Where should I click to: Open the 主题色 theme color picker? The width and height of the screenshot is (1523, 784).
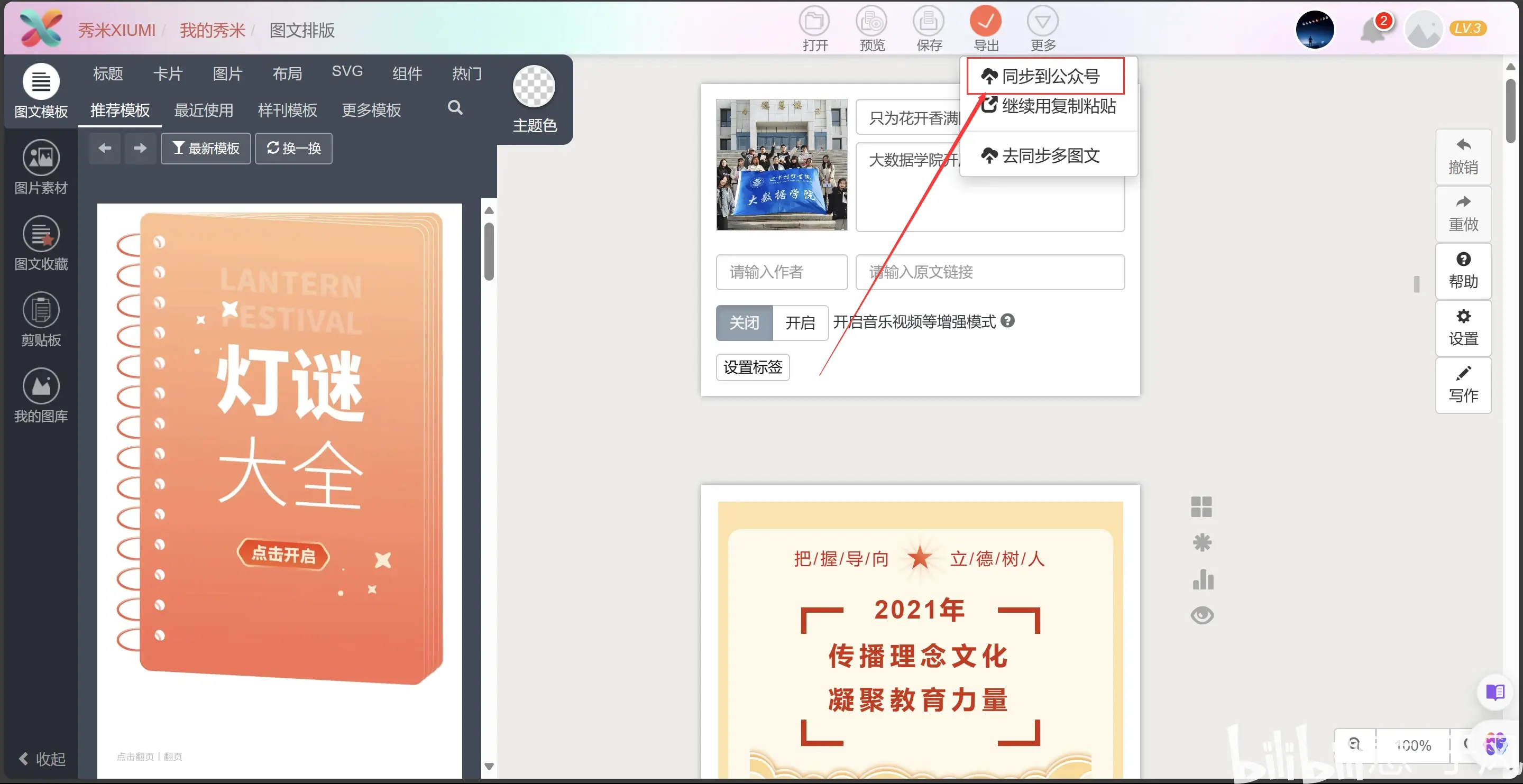pos(534,99)
